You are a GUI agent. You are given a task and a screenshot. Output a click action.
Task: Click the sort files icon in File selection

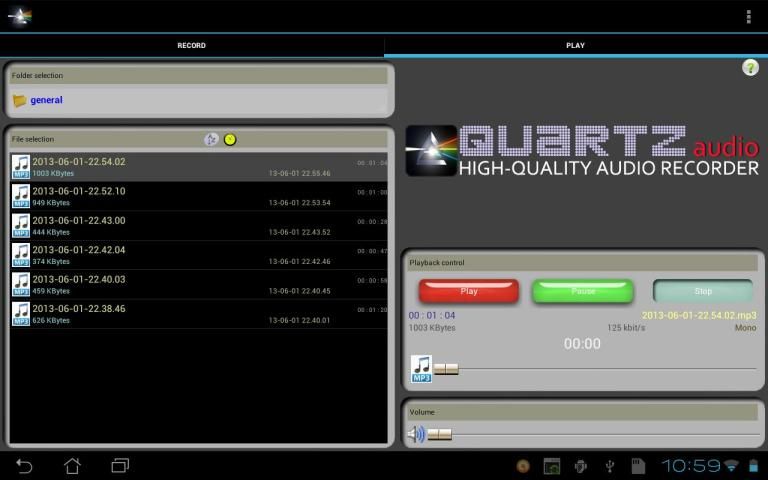click(x=211, y=139)
